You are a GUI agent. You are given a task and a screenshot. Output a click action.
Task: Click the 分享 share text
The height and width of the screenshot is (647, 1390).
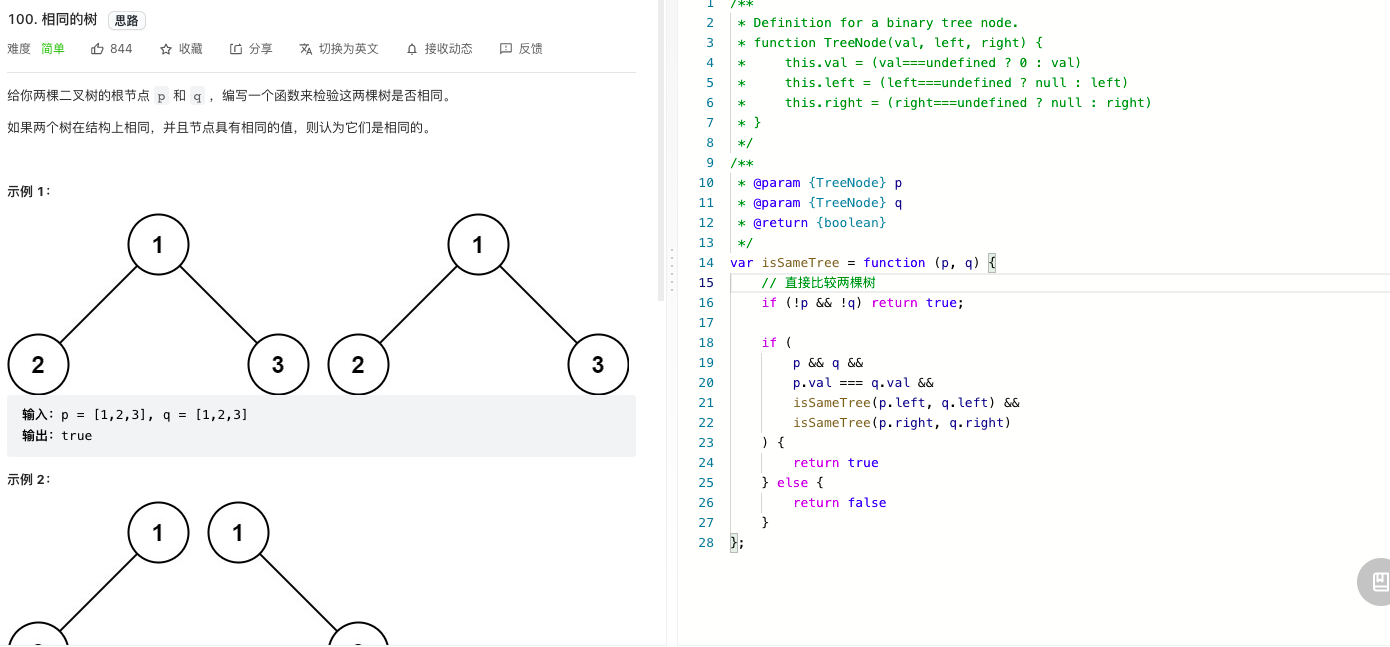[x=261, y=48]
